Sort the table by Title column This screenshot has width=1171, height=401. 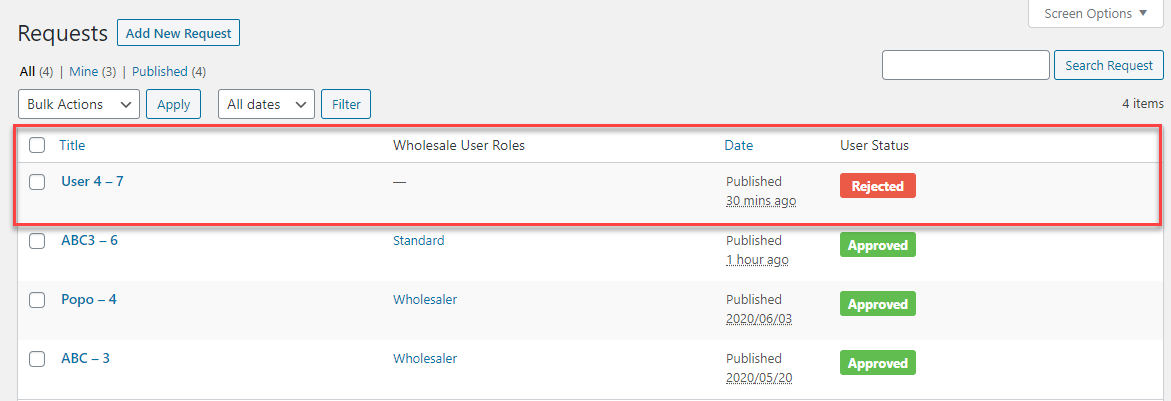tap(72, 145)
